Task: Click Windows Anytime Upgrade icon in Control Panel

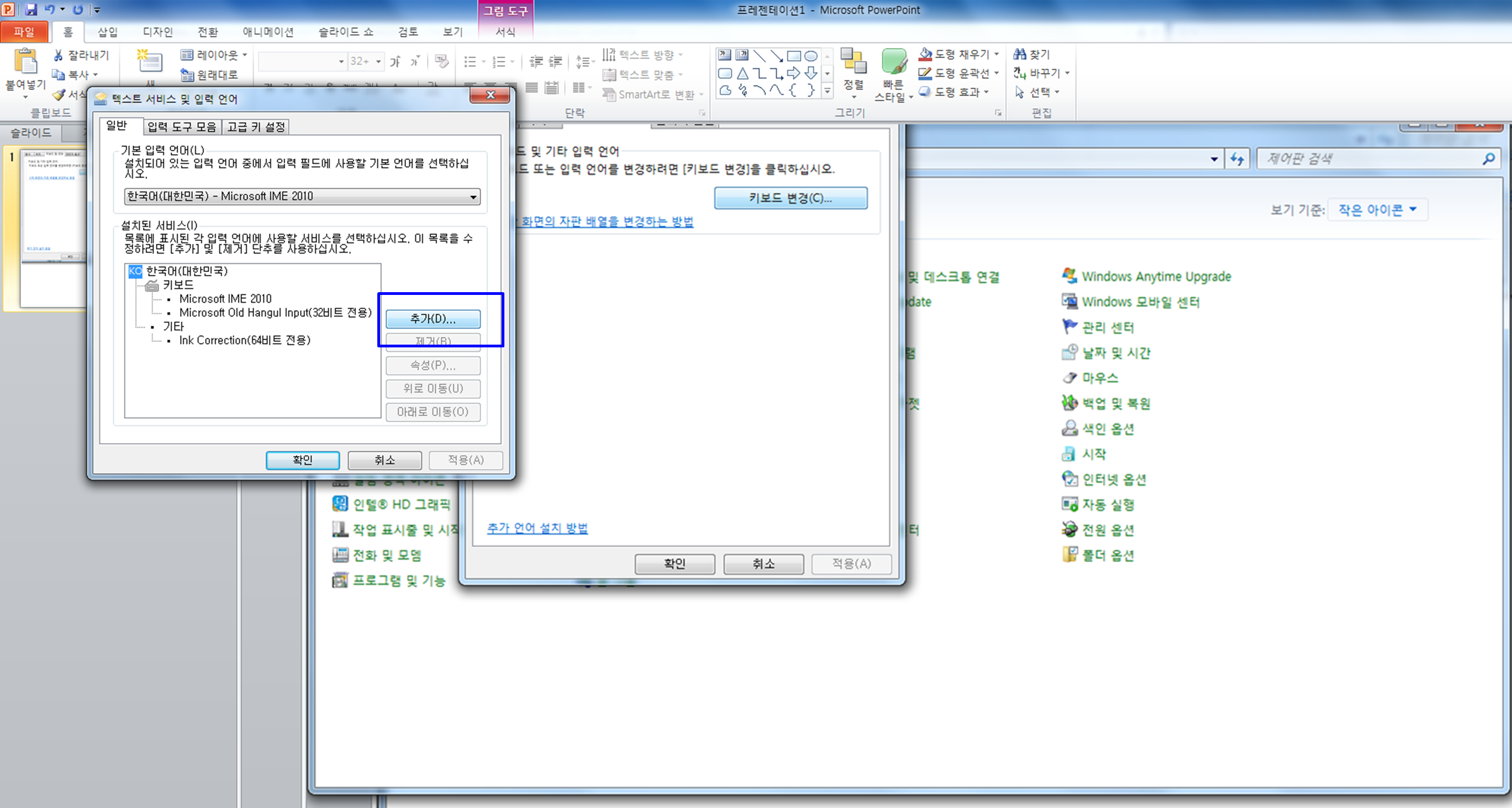Action: [x=1070, y=276]
